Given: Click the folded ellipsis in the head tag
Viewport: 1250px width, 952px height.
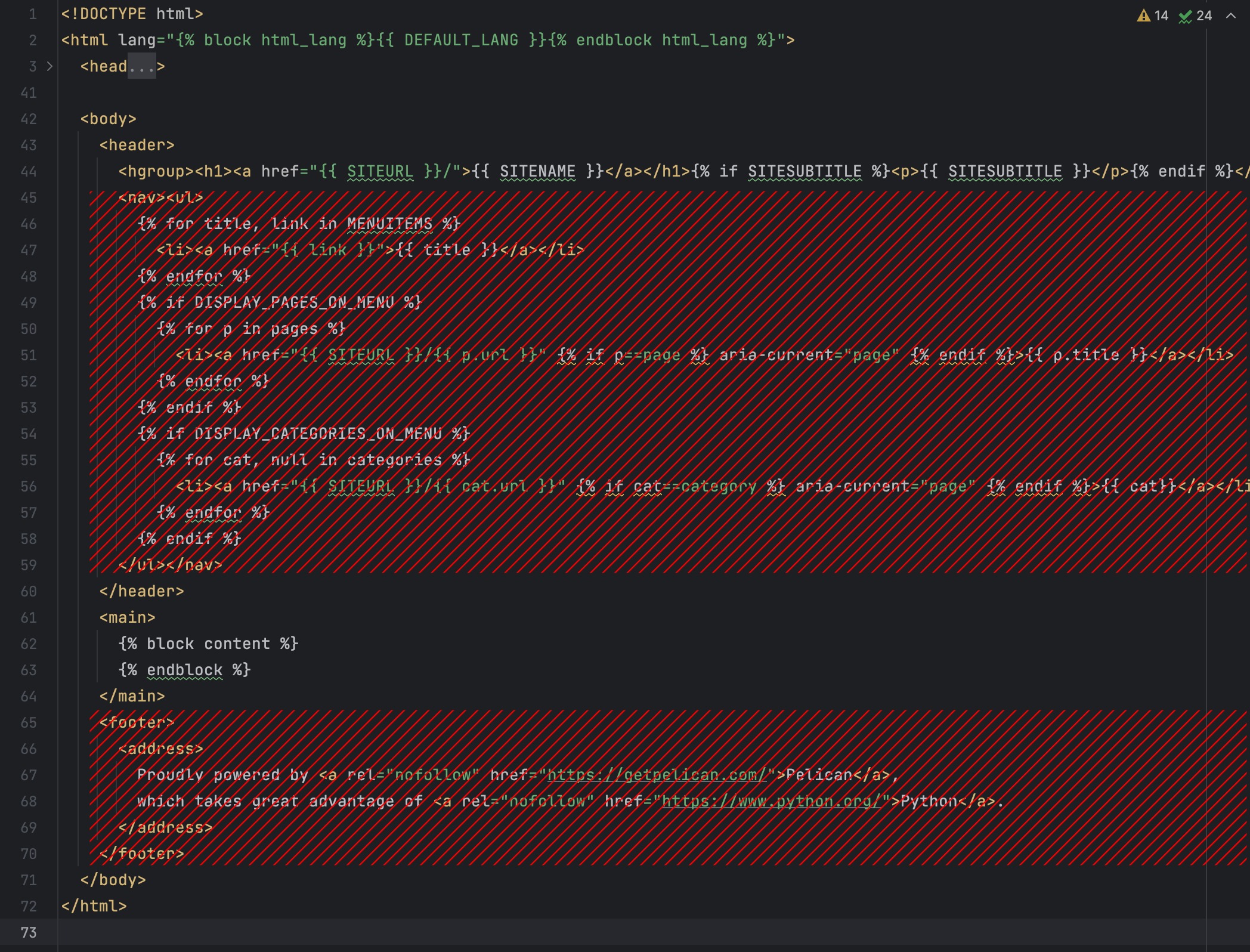Looking at the screenshot, I should tap(142, 66).
